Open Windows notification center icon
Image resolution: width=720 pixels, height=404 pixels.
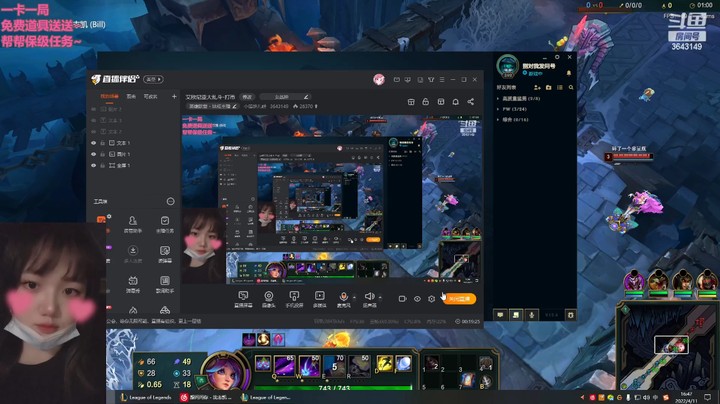point(707,397)
